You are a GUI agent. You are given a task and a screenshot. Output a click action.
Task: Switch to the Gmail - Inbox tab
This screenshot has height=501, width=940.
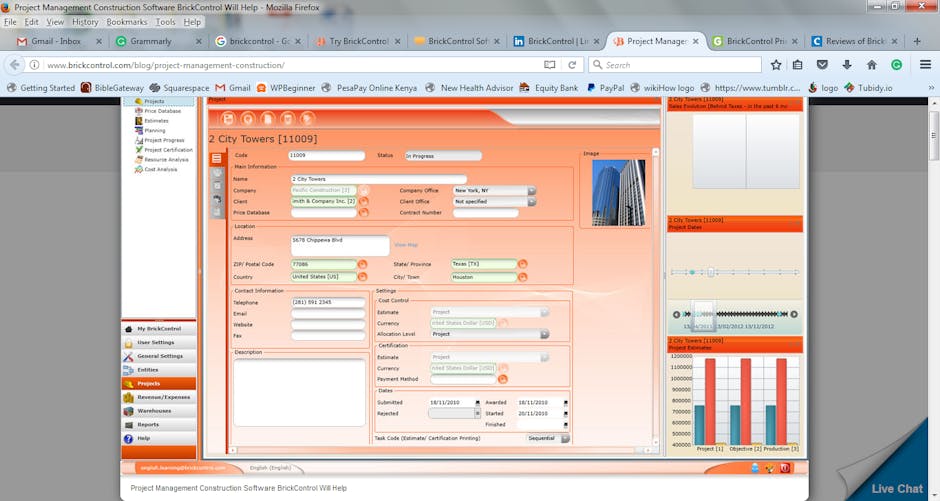tap(59, 41)
